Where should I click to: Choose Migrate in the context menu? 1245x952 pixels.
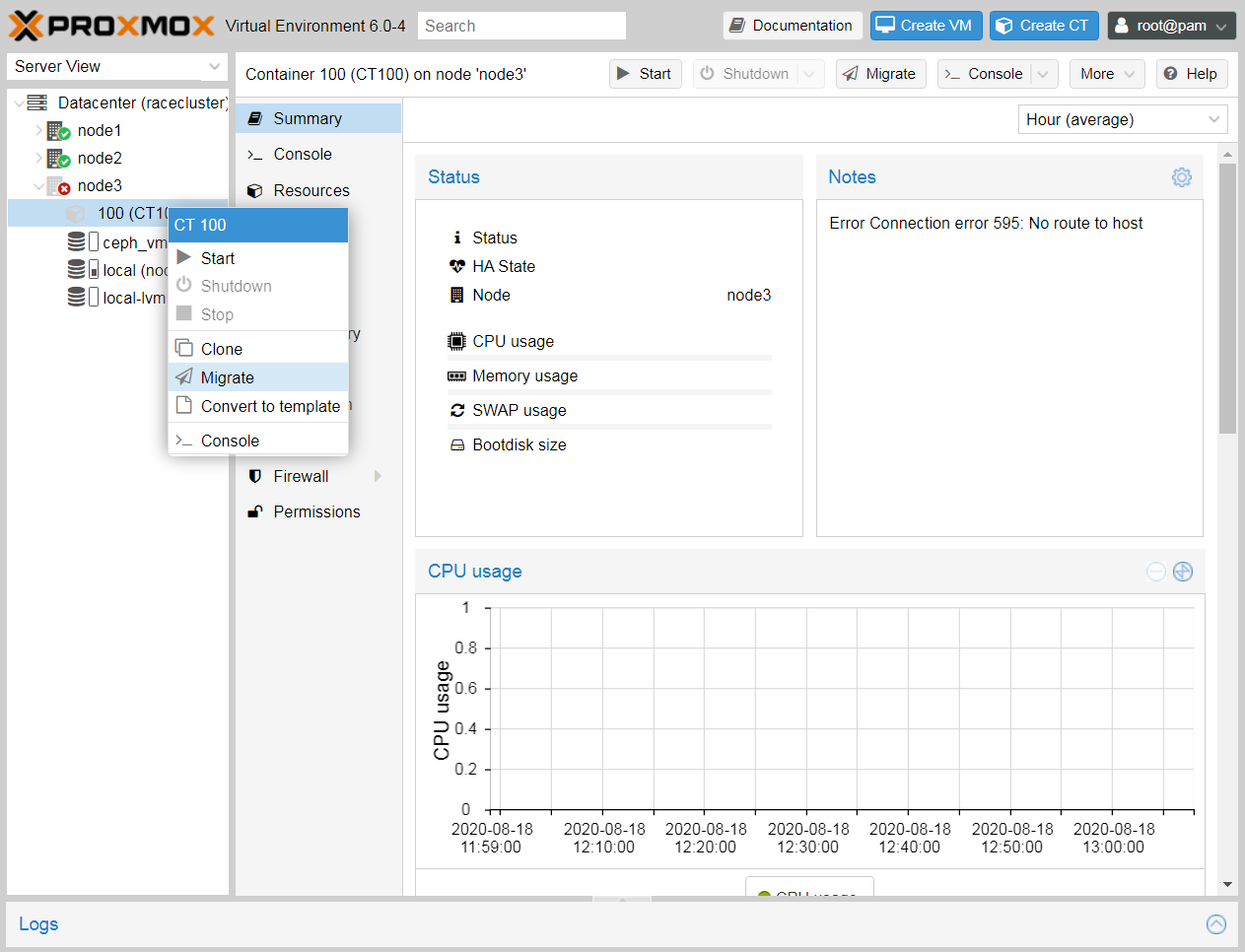coord(258,377)
